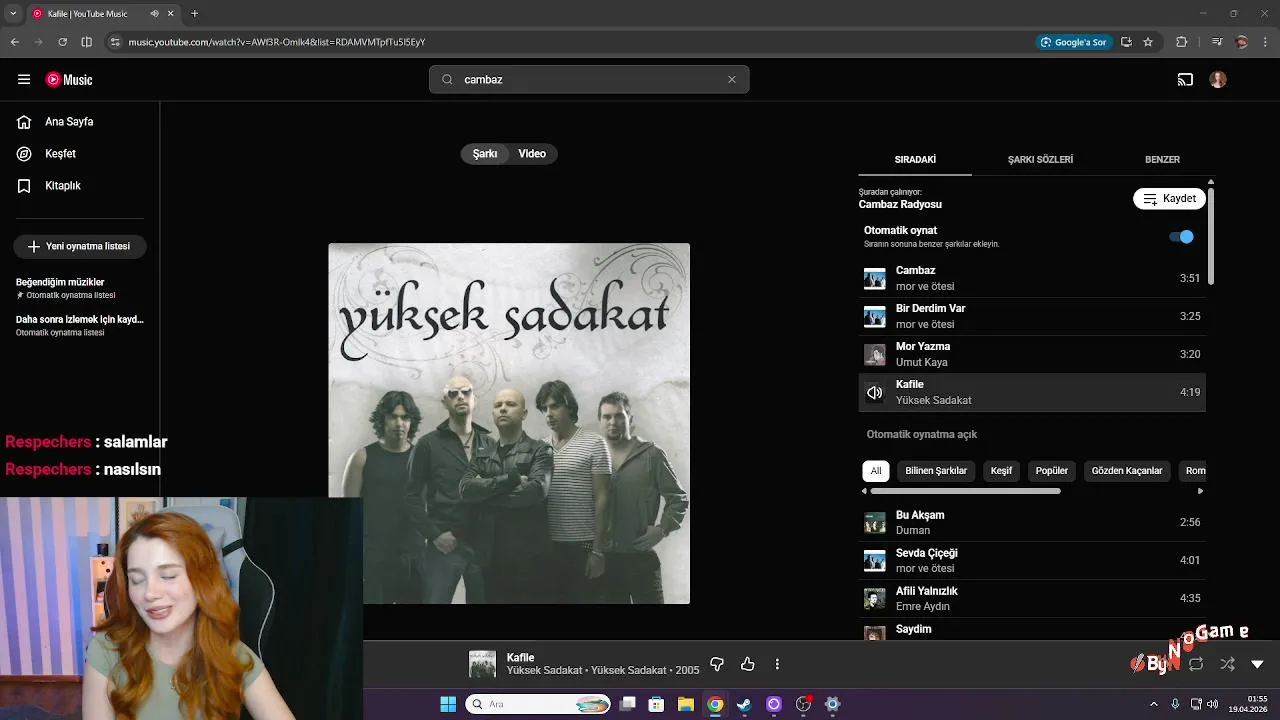Toggle Otomatik oynat autoplay switch
This screenshot has width=1280, height=720.
(x=1181, y=237)
